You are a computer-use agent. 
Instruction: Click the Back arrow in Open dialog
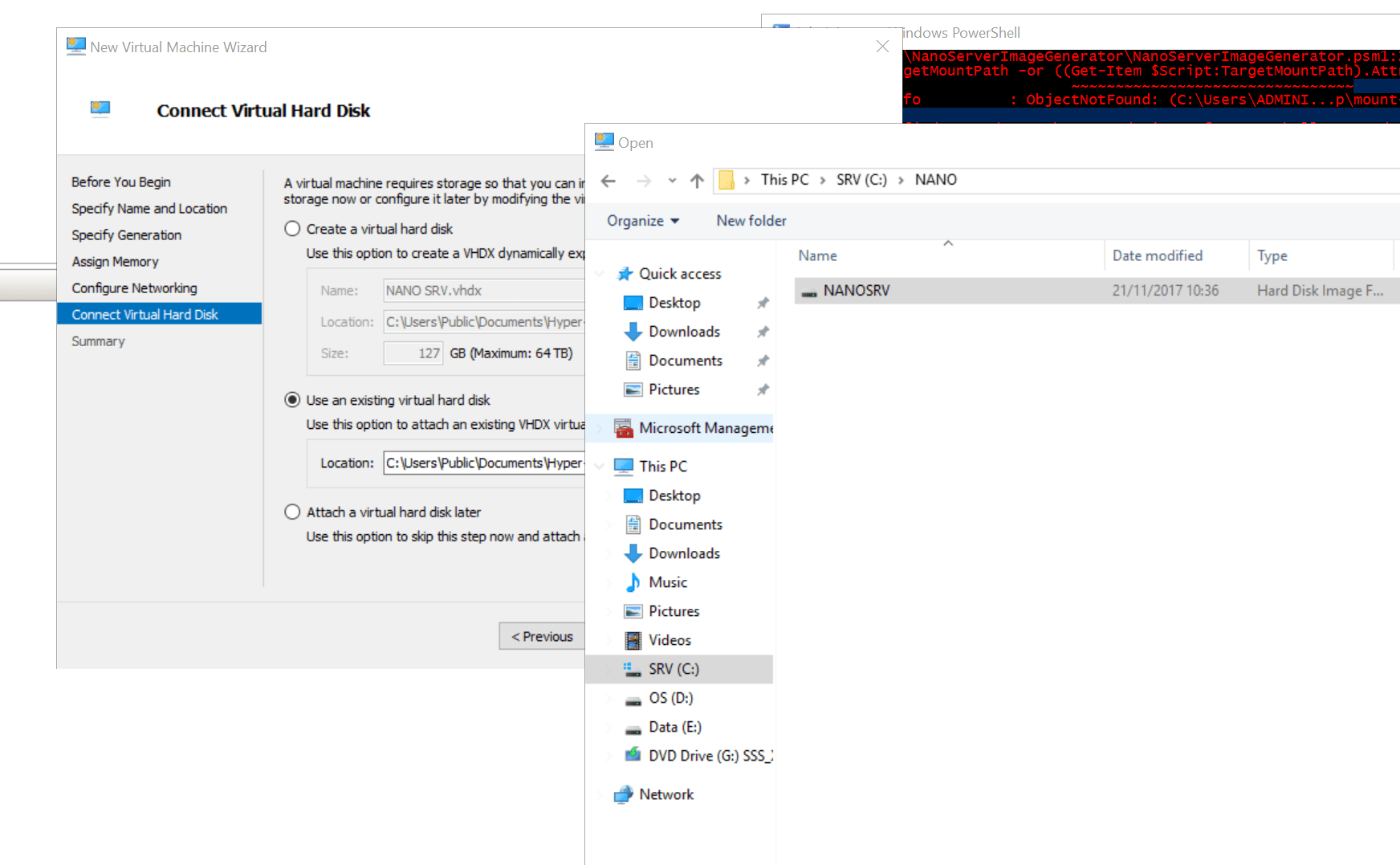pos(608,181)
